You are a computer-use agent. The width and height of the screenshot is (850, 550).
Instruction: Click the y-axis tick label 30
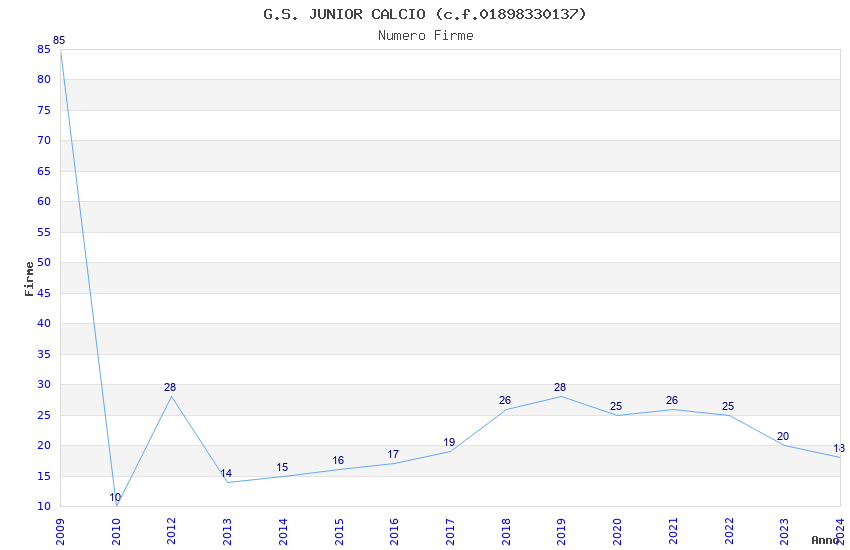[44, 384]
